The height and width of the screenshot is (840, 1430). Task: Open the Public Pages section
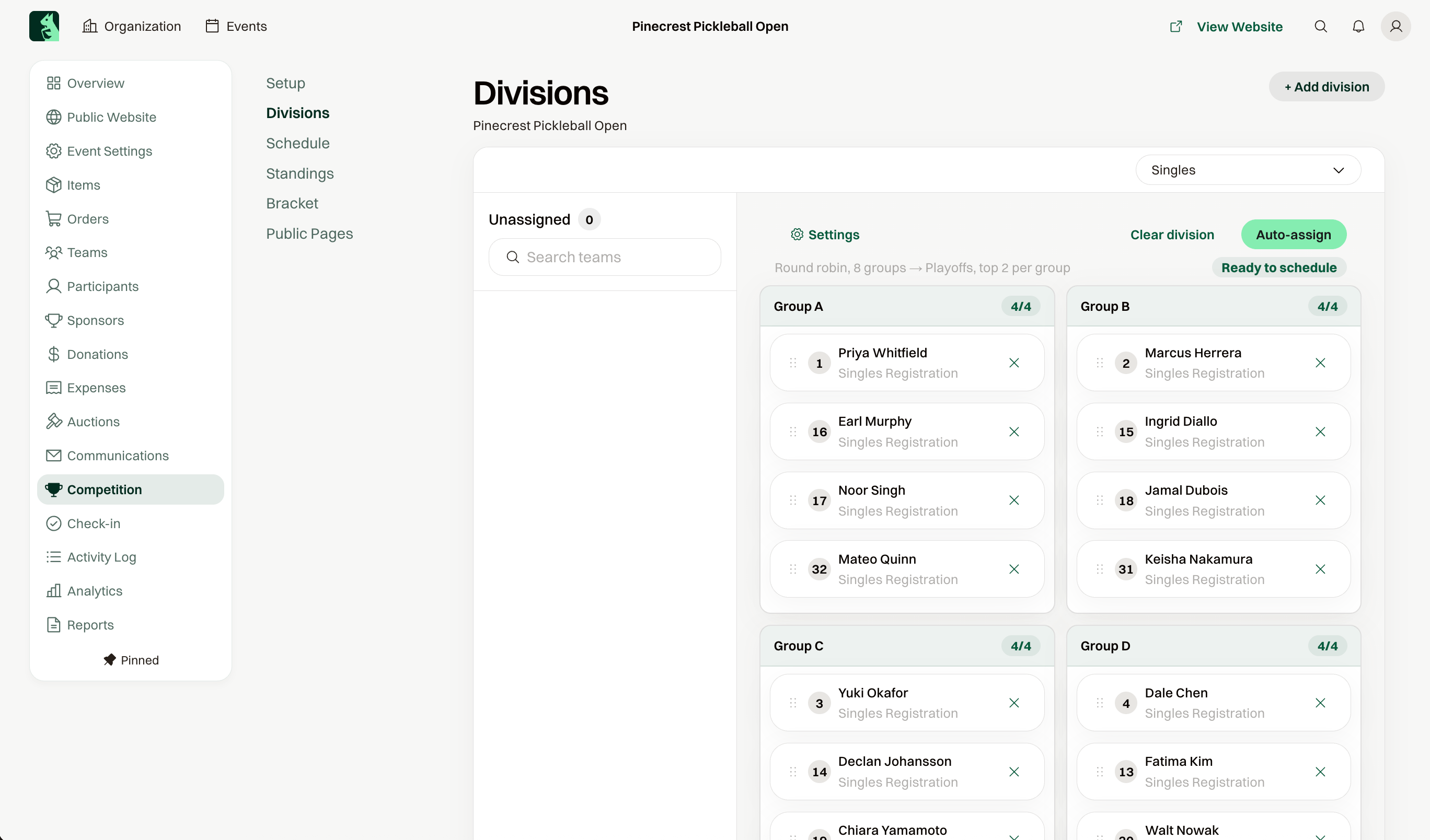click(x=310, y=234)
